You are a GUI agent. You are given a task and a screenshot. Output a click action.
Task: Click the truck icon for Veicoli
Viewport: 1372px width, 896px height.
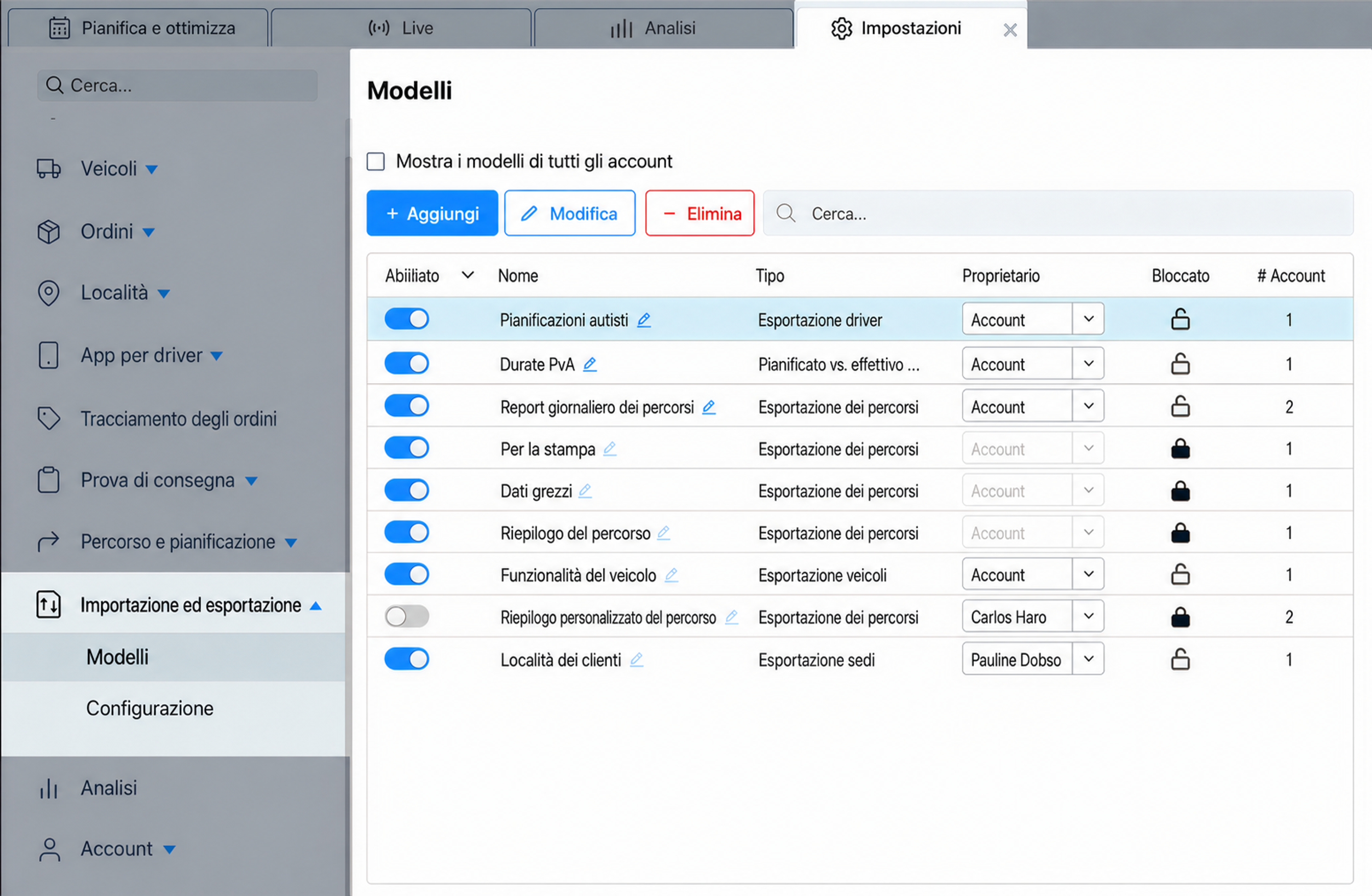[49, 169]
